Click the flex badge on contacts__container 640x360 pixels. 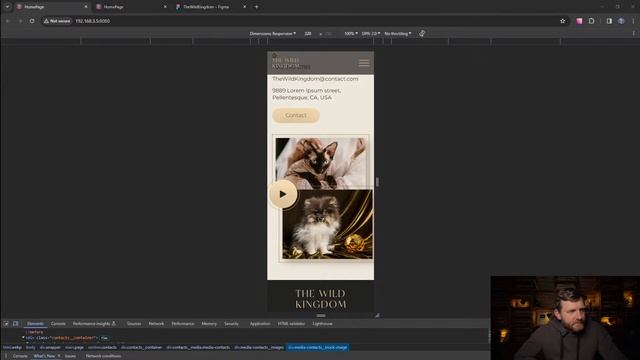(104, 338)
